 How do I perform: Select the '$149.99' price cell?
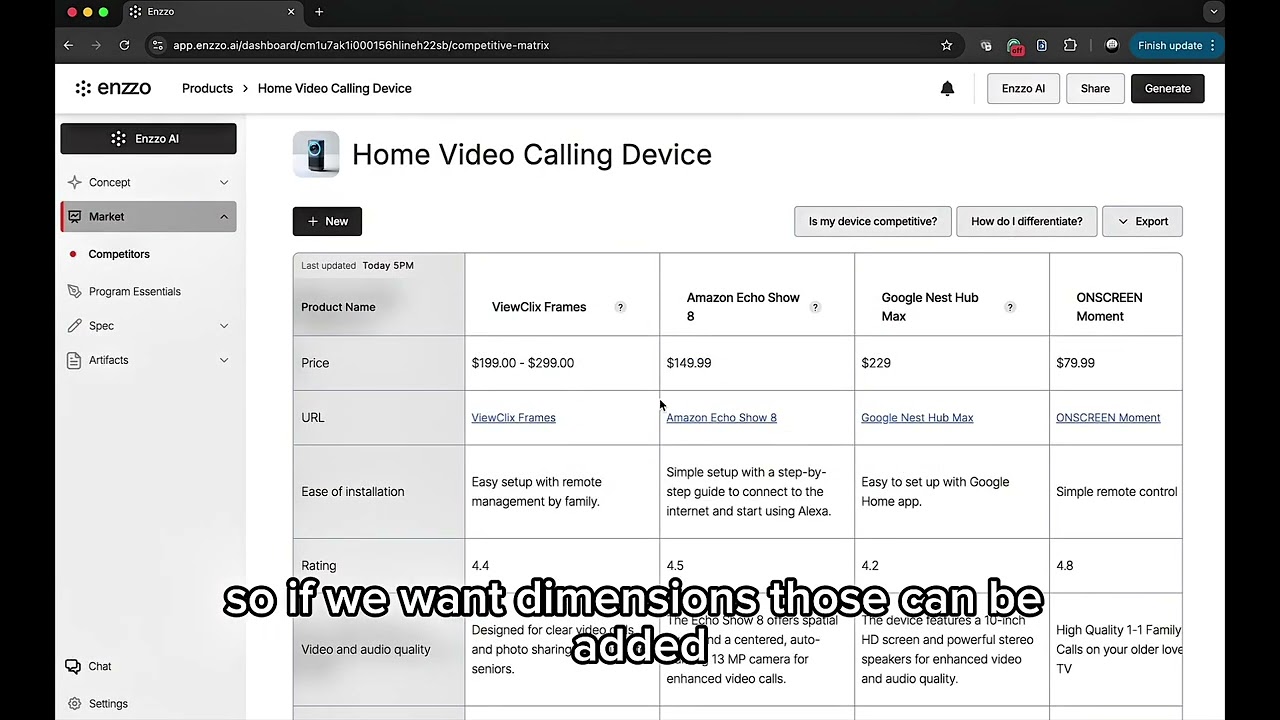coord(757,363)
